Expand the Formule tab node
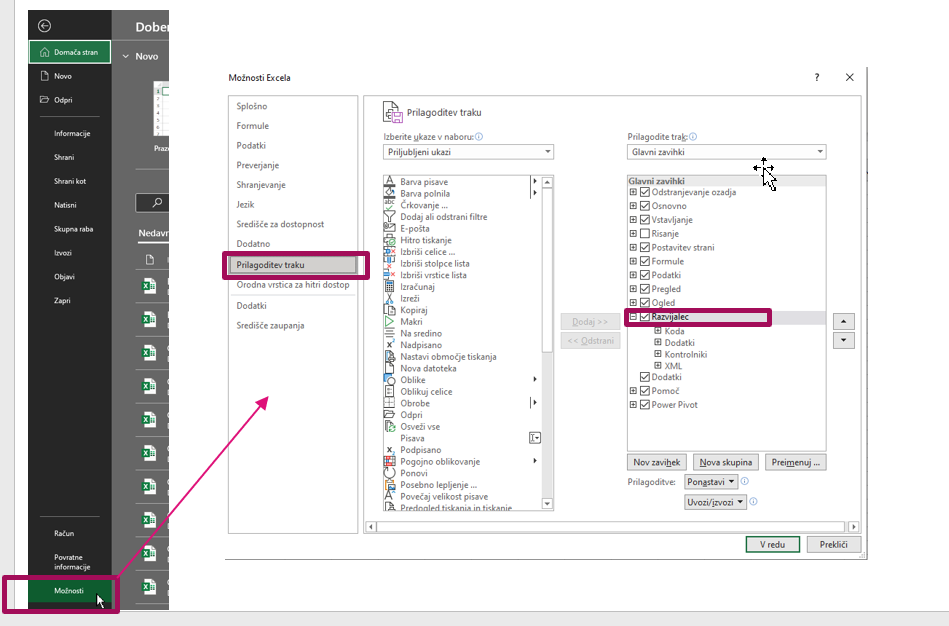The height and width of the screenshot is (626, 949). click(x=633, y=261)
